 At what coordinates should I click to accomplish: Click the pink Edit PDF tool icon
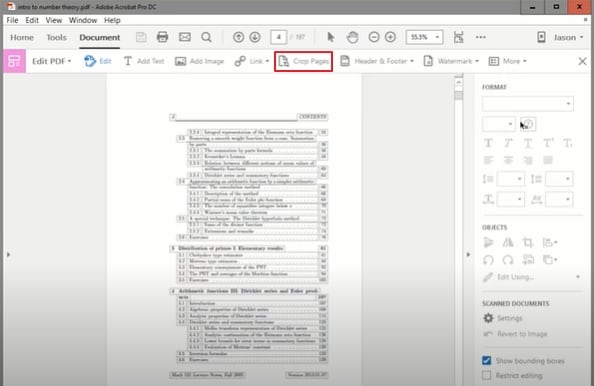point(14,61)
